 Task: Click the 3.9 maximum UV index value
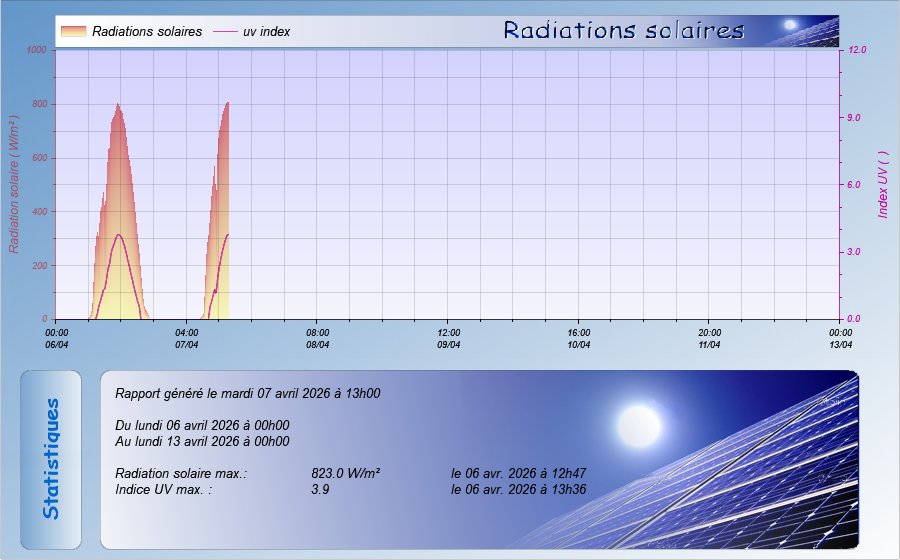320,490
